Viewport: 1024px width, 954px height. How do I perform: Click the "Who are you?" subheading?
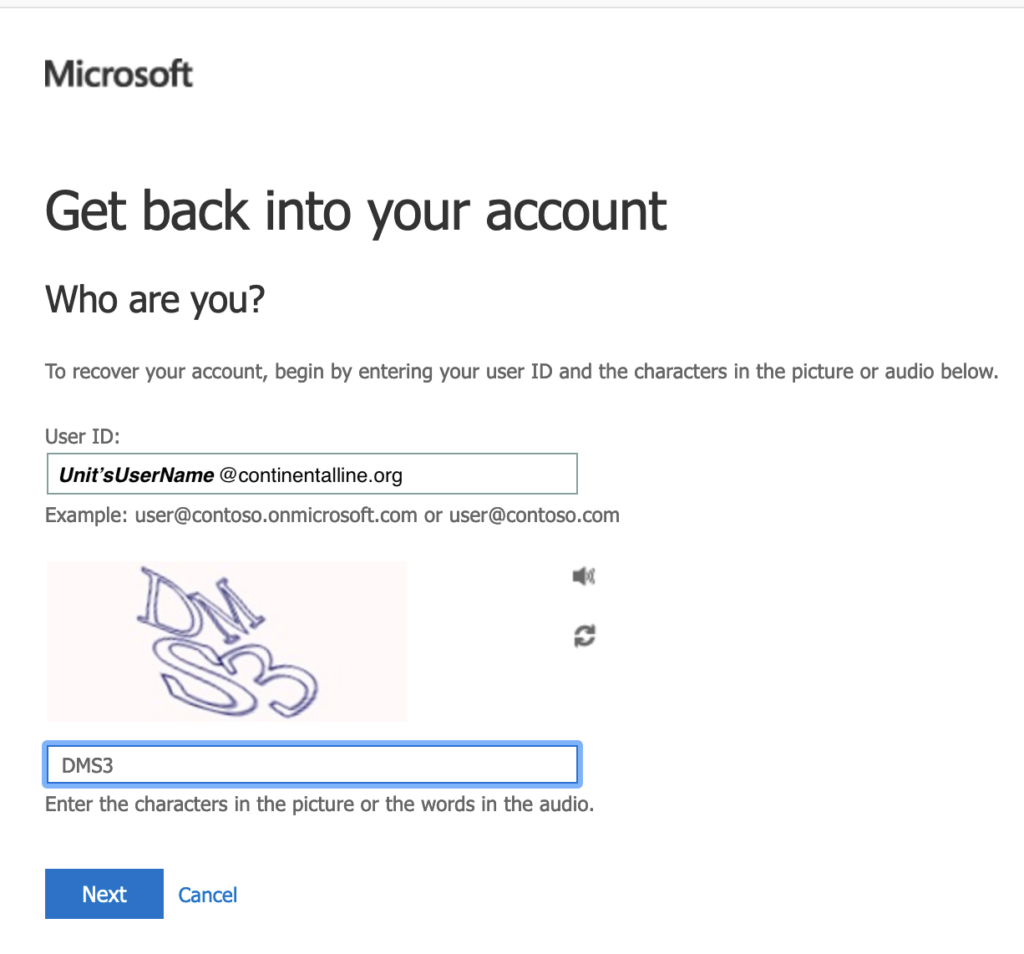[x=155, y=299]
